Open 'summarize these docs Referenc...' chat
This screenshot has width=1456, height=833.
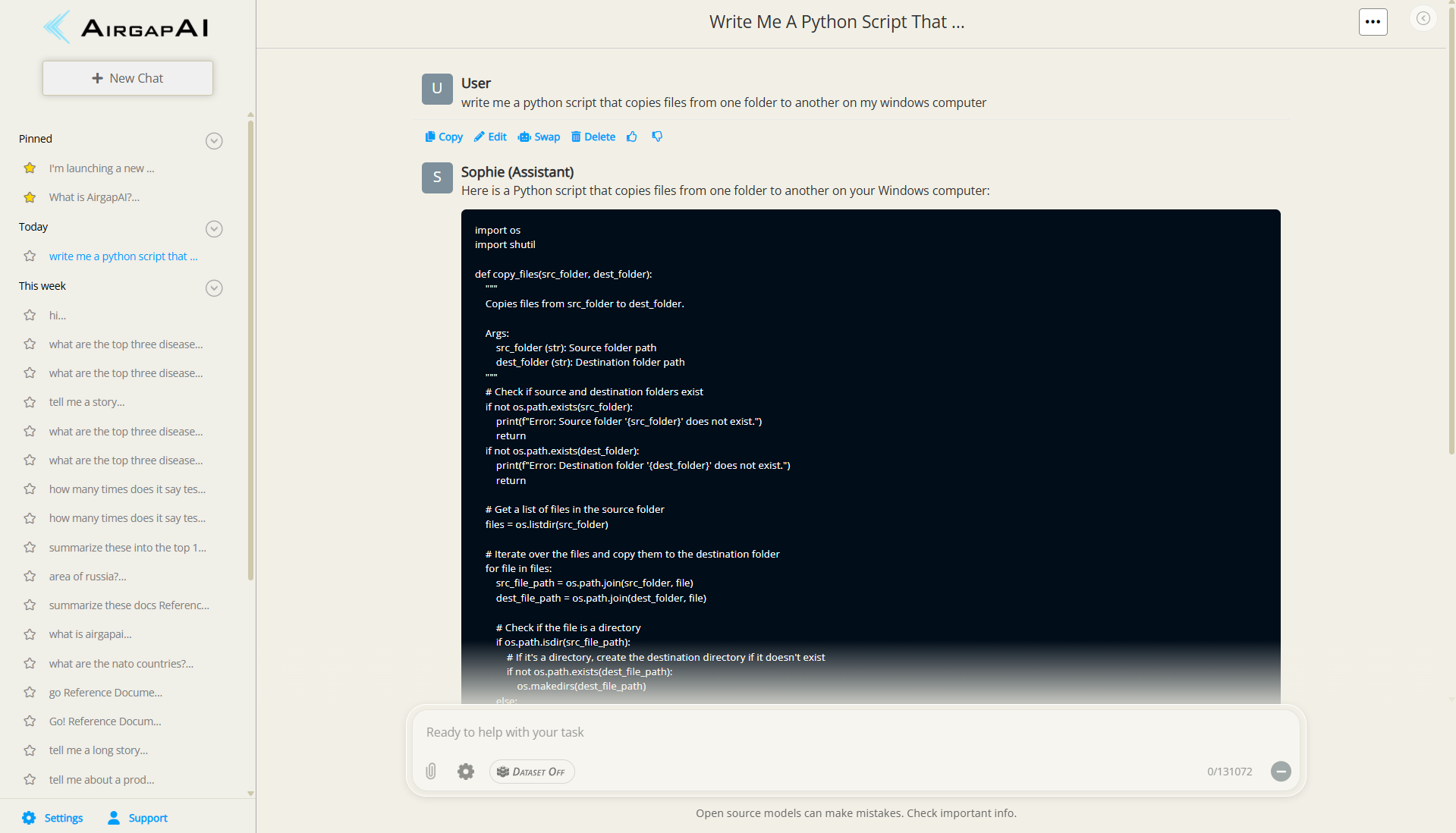129,605
